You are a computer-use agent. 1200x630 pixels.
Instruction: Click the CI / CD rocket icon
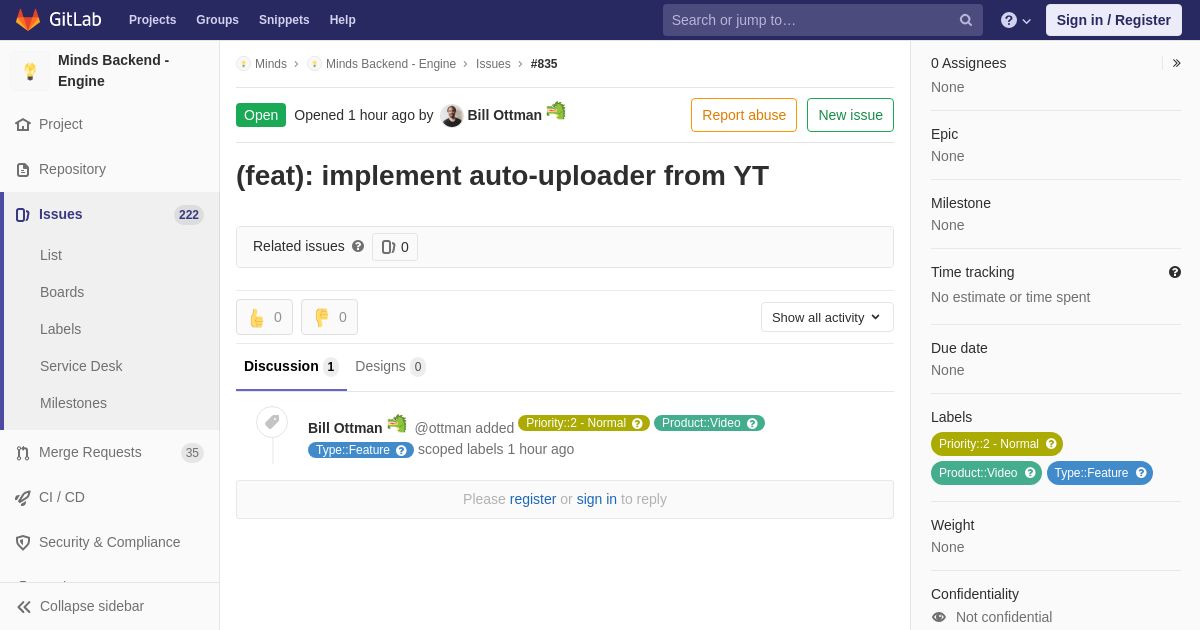[x=23, y=497]
